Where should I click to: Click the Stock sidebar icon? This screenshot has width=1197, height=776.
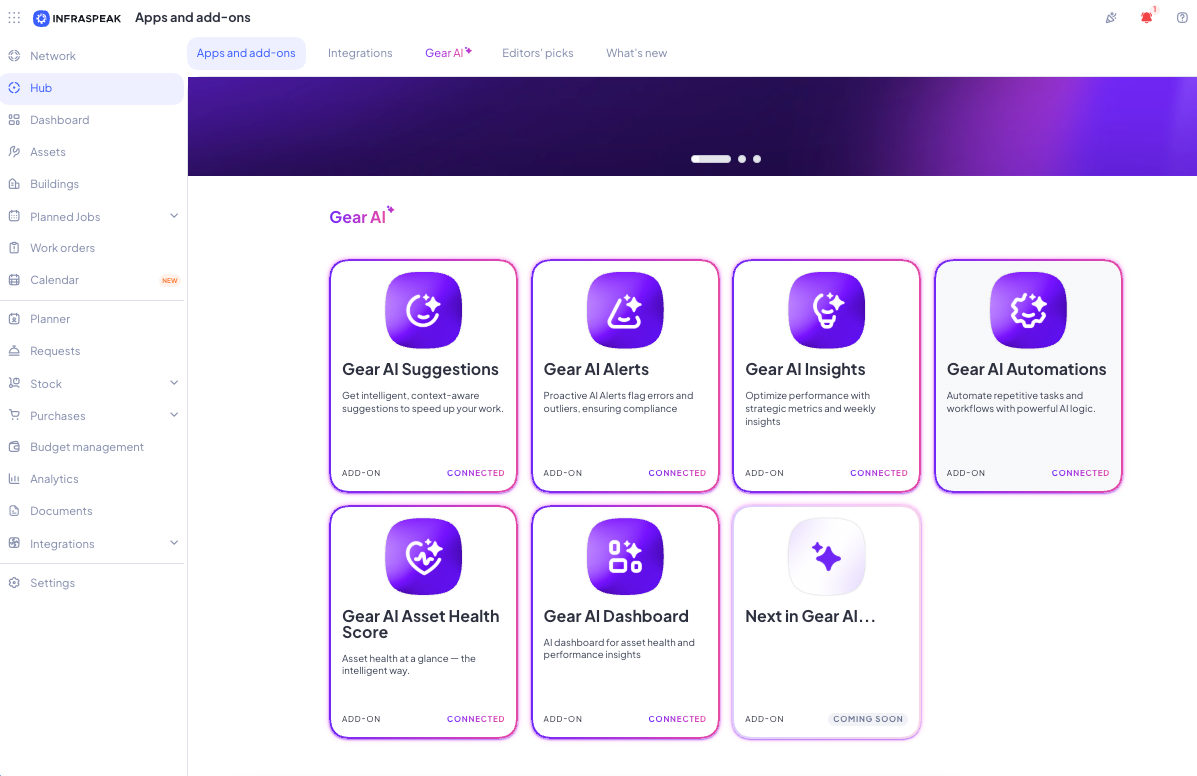(14, 383)
